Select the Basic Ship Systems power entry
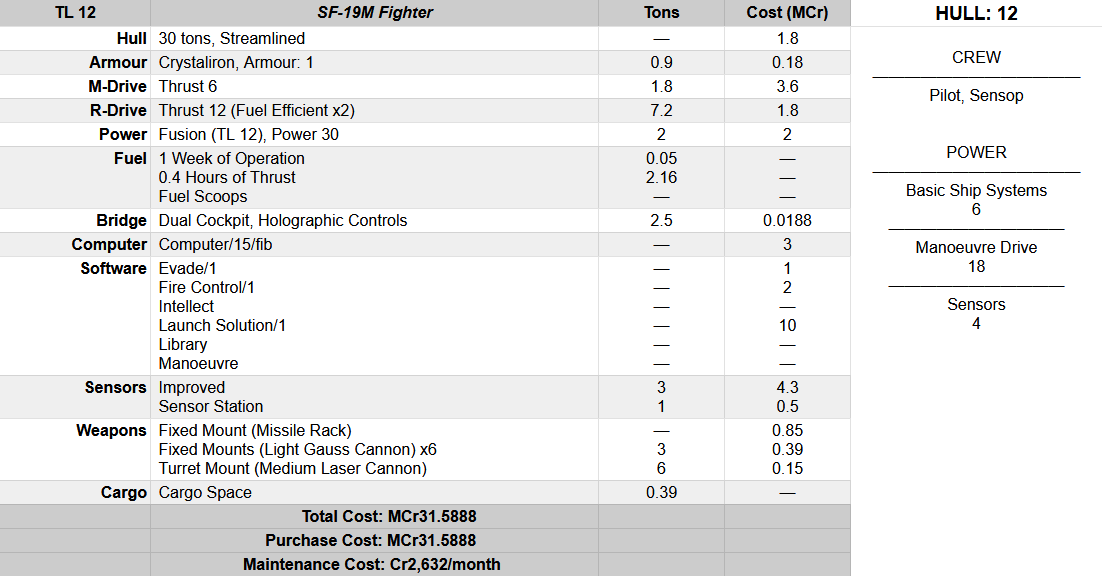 (976, 190)
